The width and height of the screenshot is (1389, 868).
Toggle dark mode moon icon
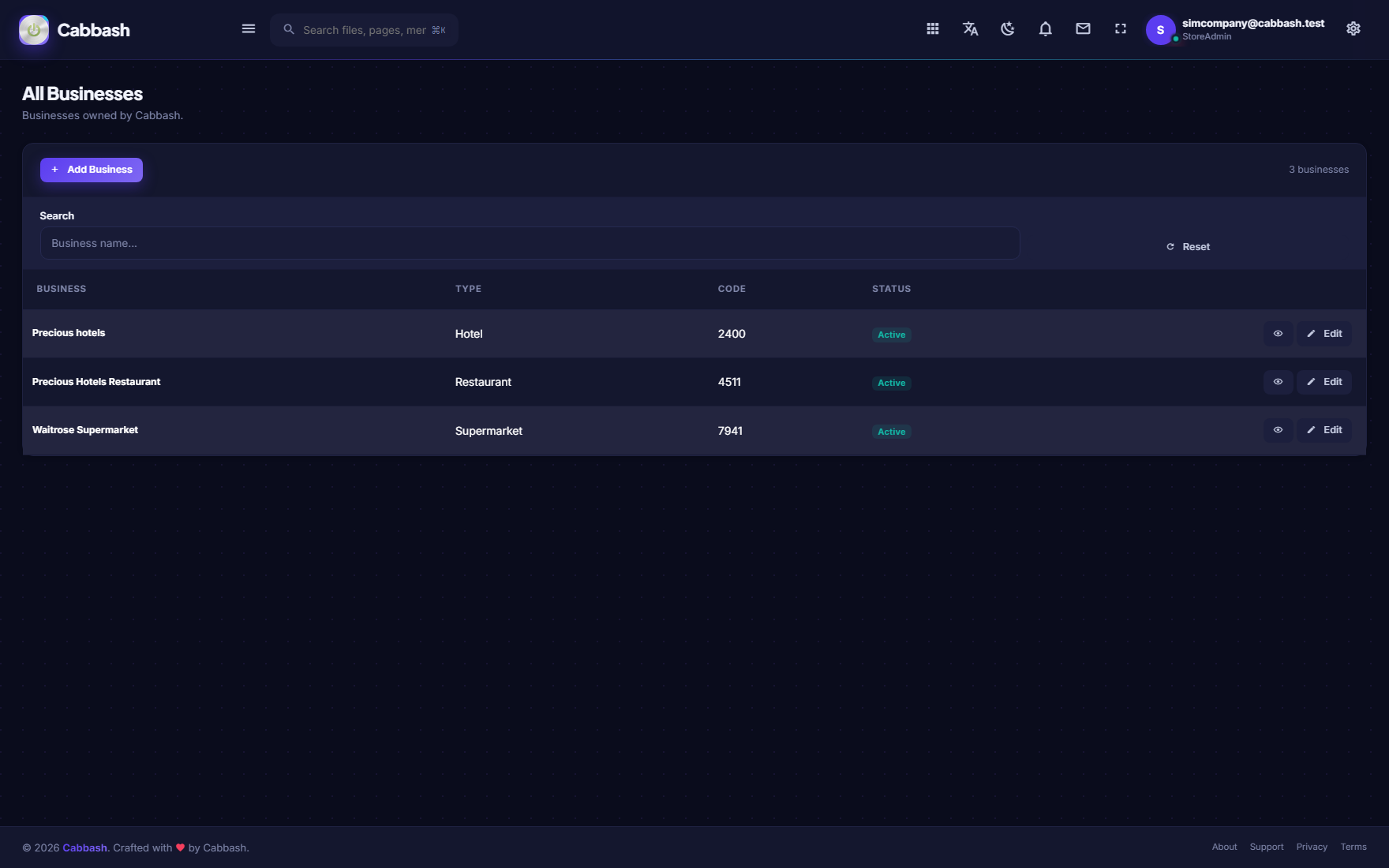(1008, 29)
